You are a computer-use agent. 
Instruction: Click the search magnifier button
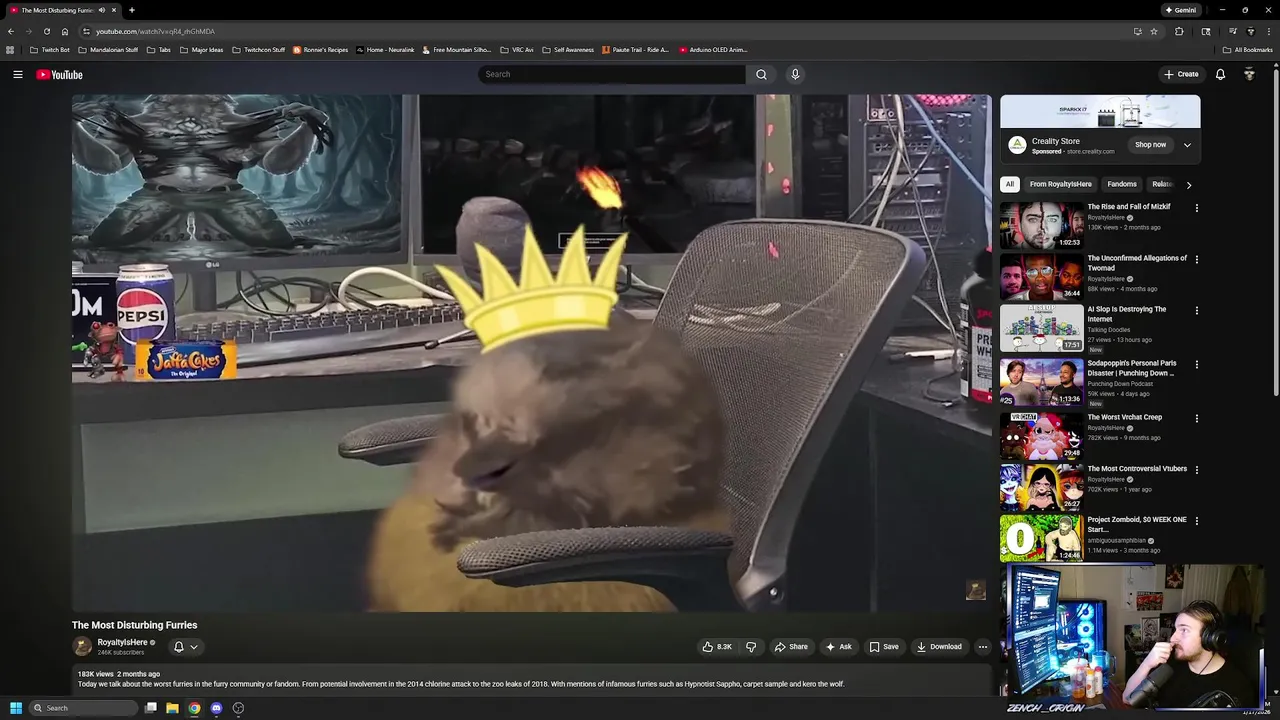coord(761,74)
